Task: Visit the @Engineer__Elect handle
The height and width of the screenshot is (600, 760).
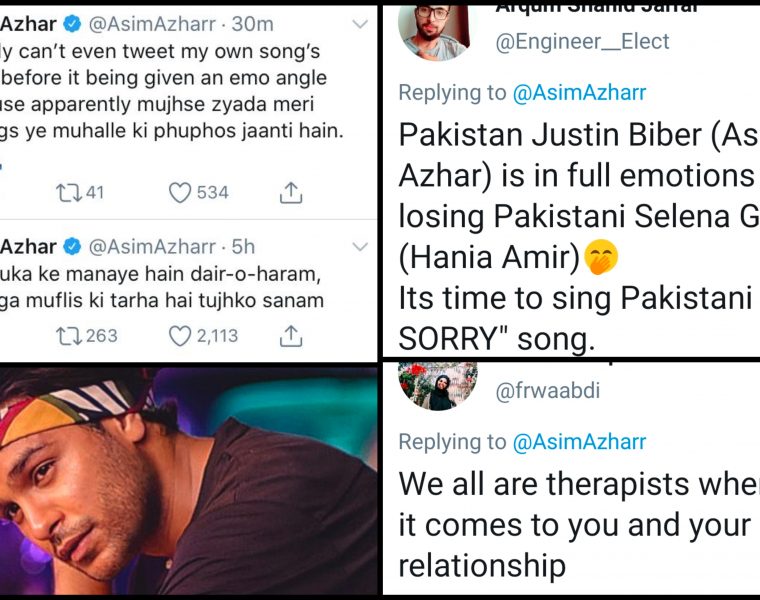Action: (582, 42)
